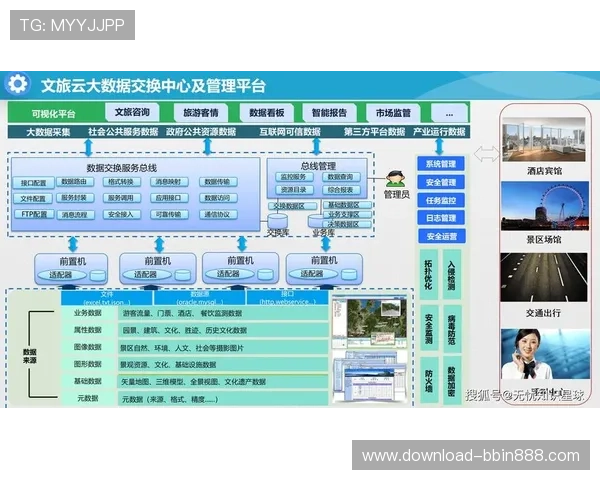Click the 属性数据 row label
Screen dimensions: 600x480
tap(88, 330)
